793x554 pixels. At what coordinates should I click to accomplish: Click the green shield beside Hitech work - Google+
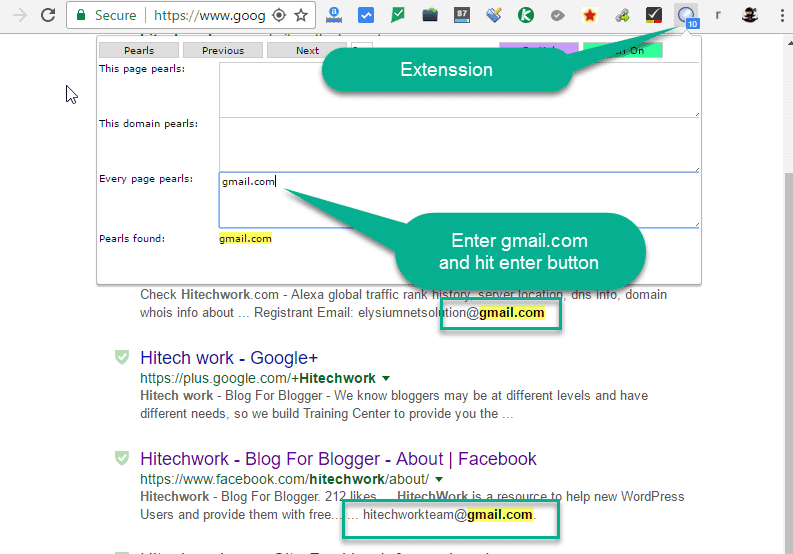(122, 357)
